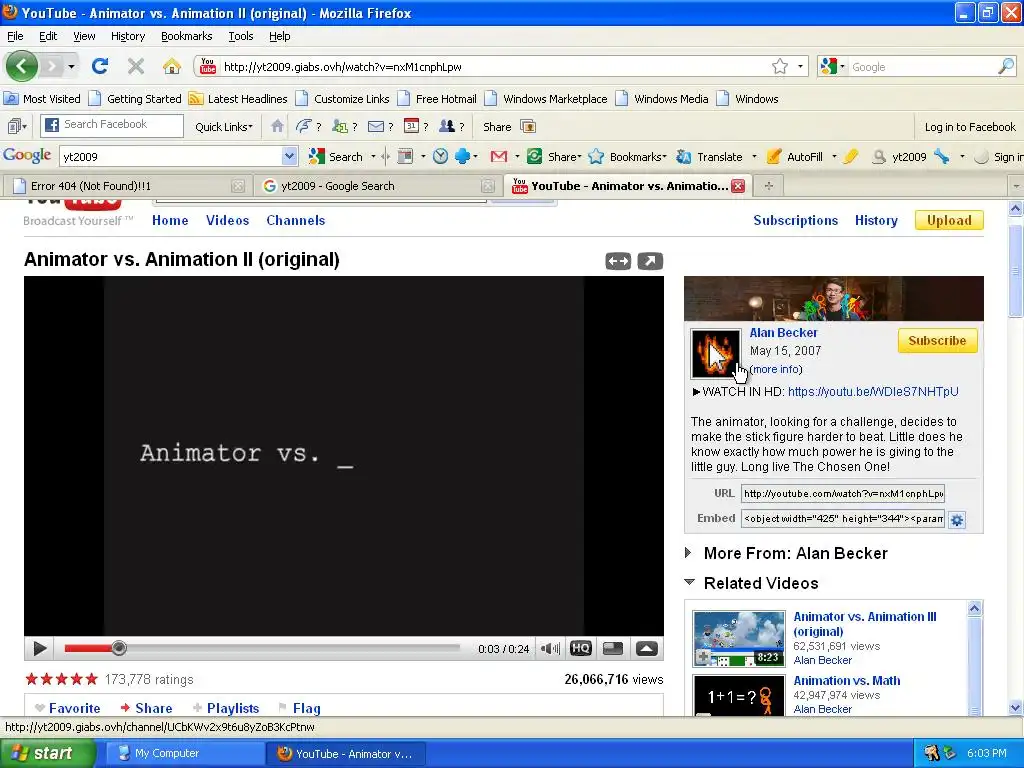Viewport: 1024px width, 768px height.
Task: Click the Google toolbar highlighter icon
Action: tap(851, 156)
